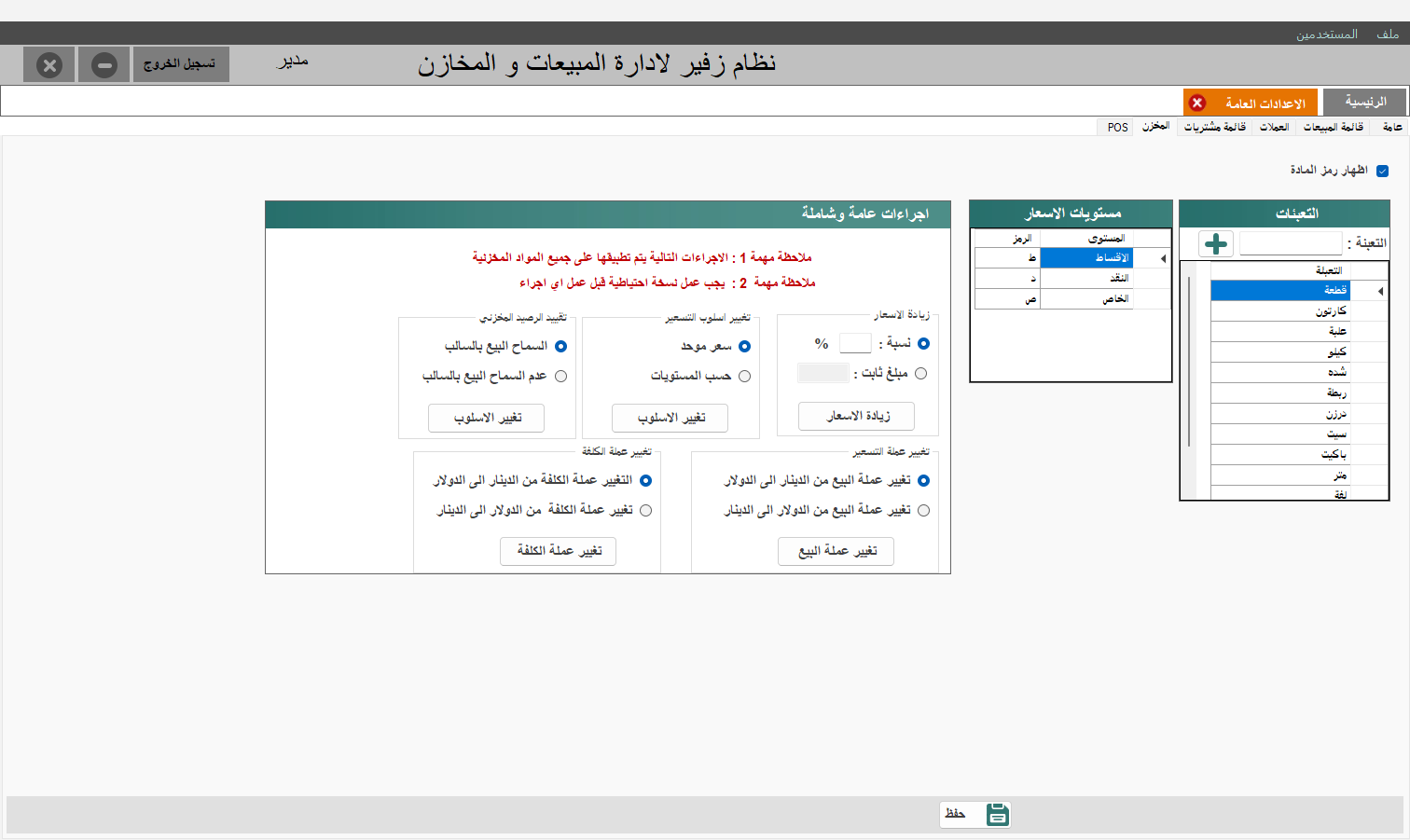Click تغيير الاسلوب button under pricing method

[x=670, y=418]
